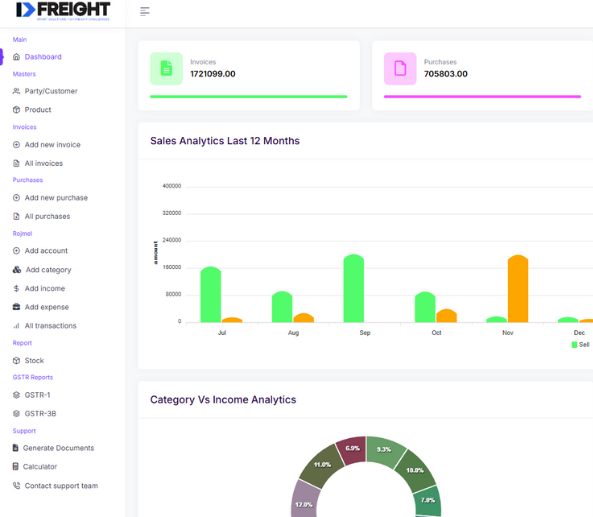
Task: Click the 6.9% donut segment
Action: pyautogui.click(x=352, y=449)
